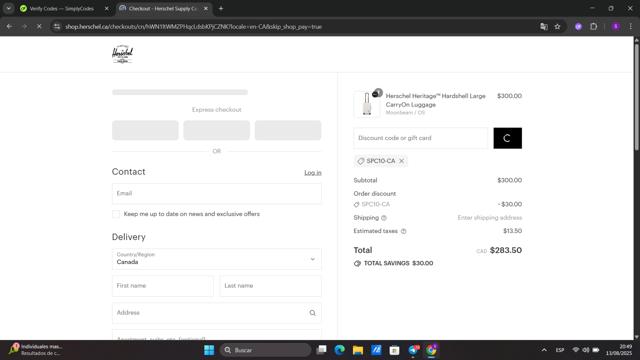Click the Herschel logo

[122, 54]
